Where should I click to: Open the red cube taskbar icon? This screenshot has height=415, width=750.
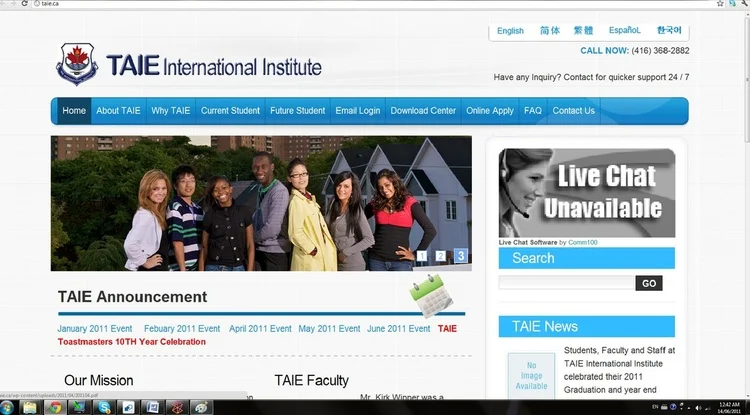coord(177,408)
